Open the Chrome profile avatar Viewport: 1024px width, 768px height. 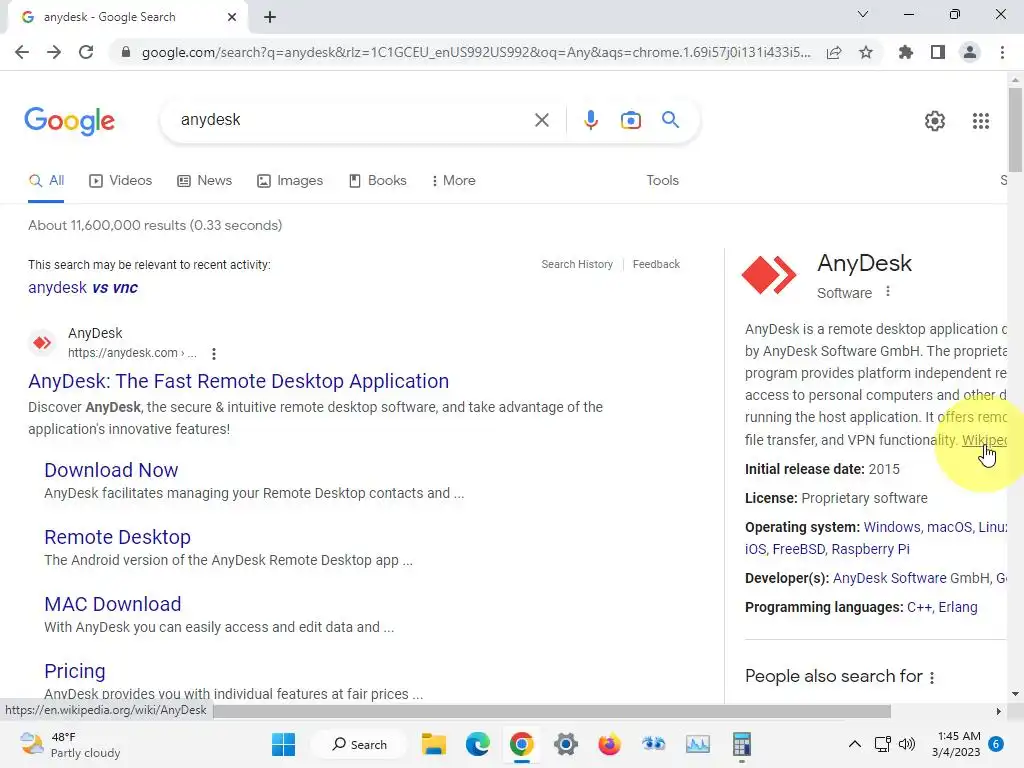(x=970, y=52)
